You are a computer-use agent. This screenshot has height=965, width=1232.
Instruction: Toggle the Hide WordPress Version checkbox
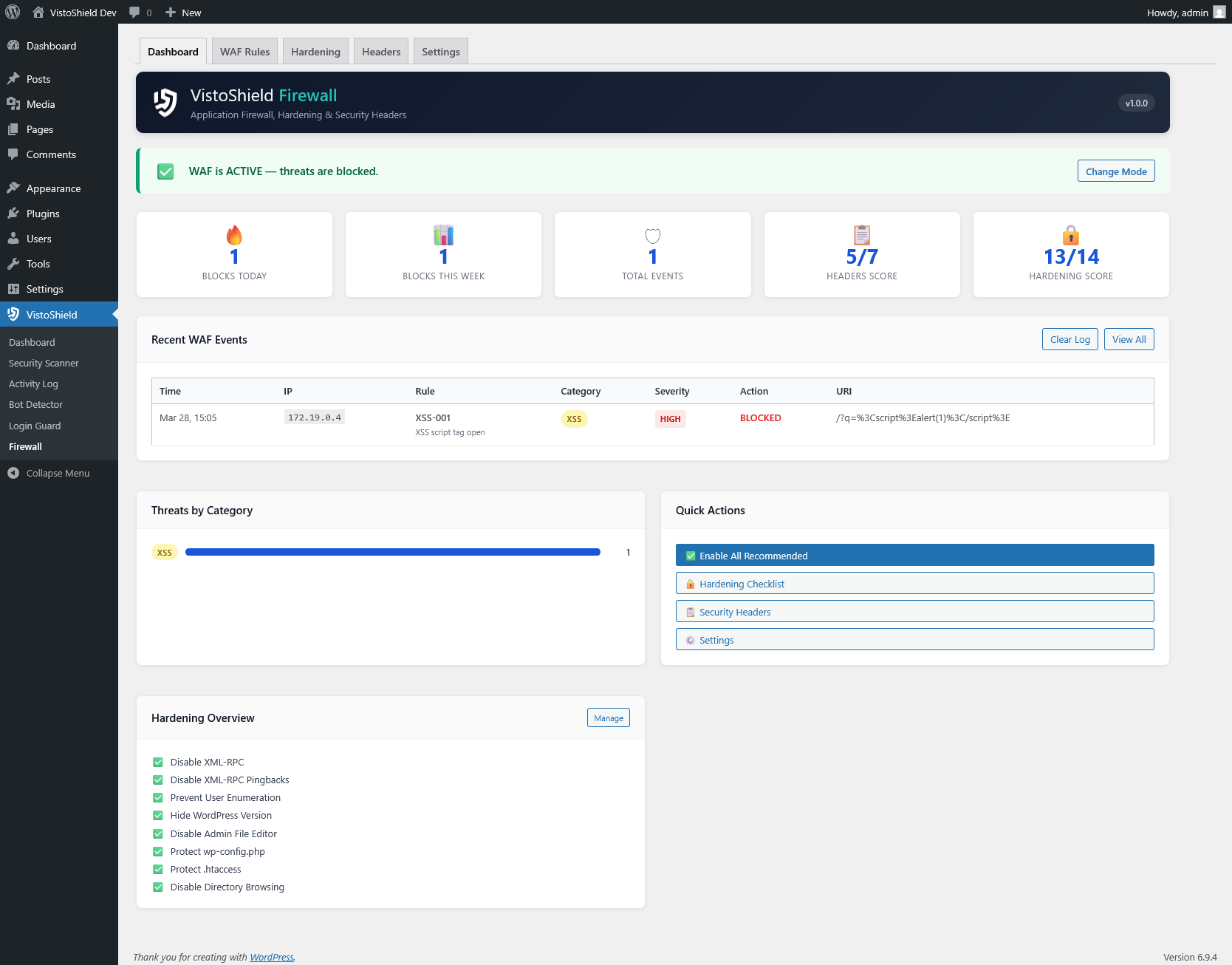[x=158, y=815]
